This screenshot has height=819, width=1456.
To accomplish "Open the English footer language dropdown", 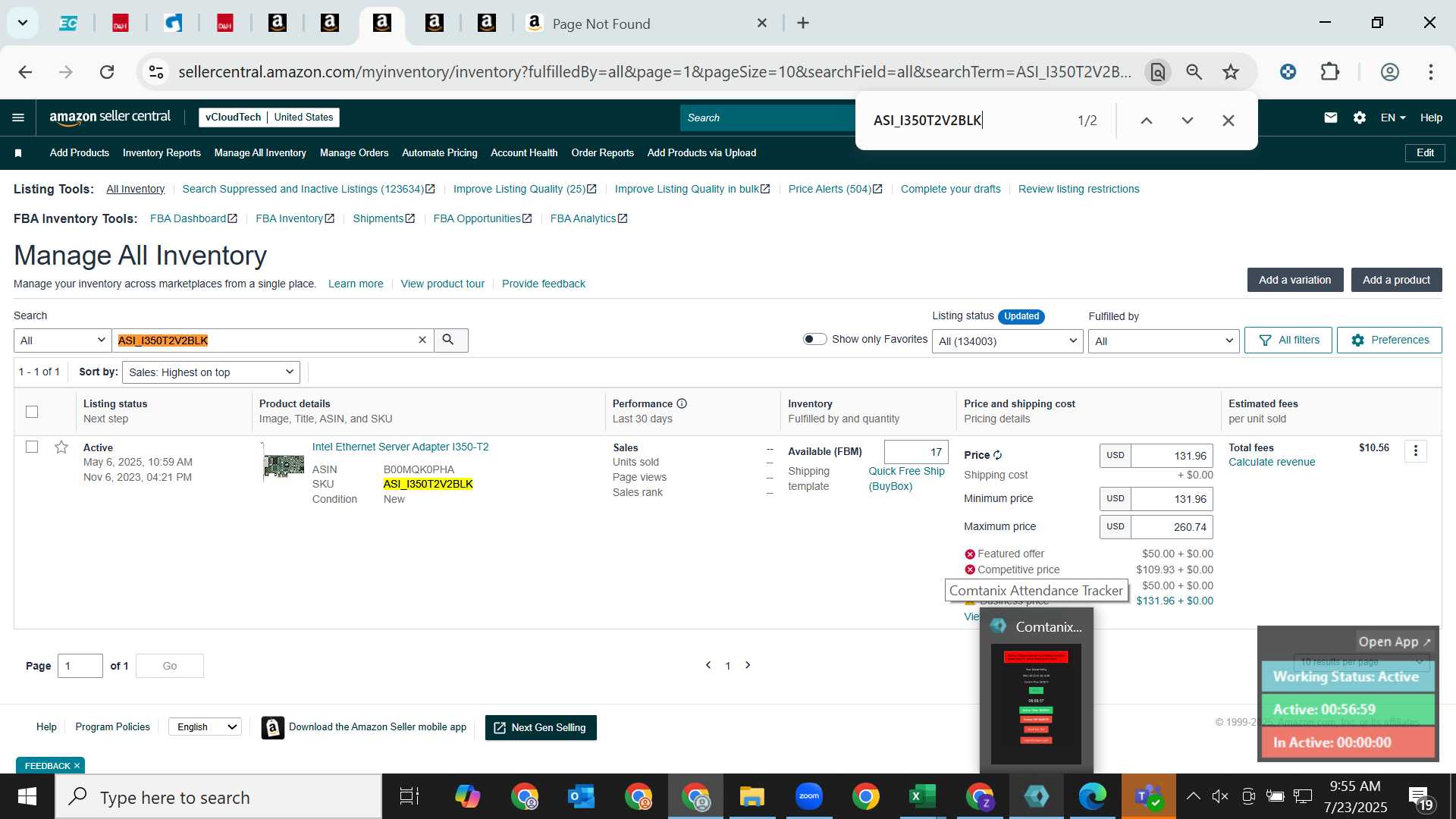I will click(205, 727).
